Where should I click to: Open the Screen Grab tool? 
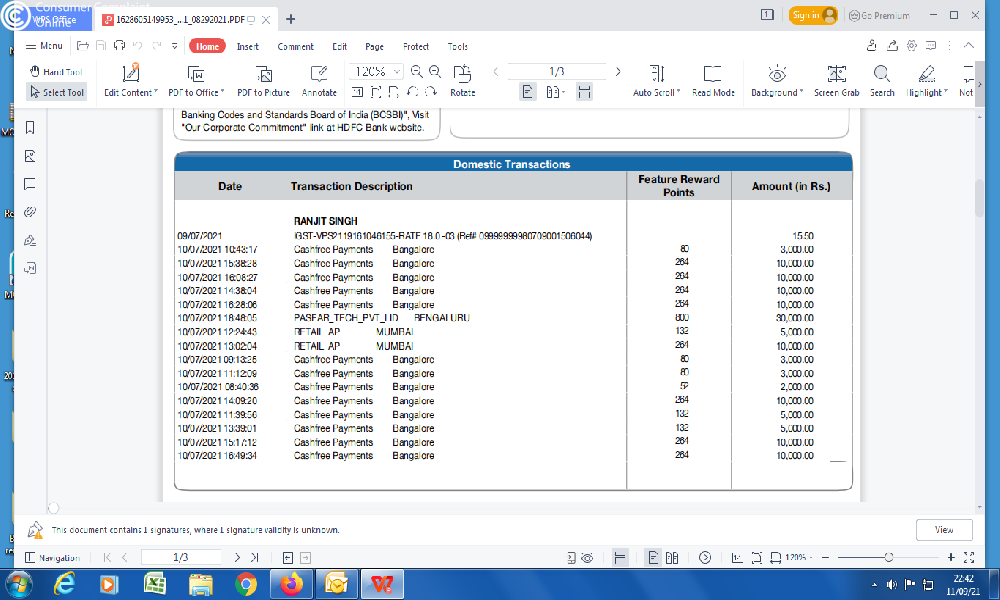pyautogui.click(x=836, y=74)
